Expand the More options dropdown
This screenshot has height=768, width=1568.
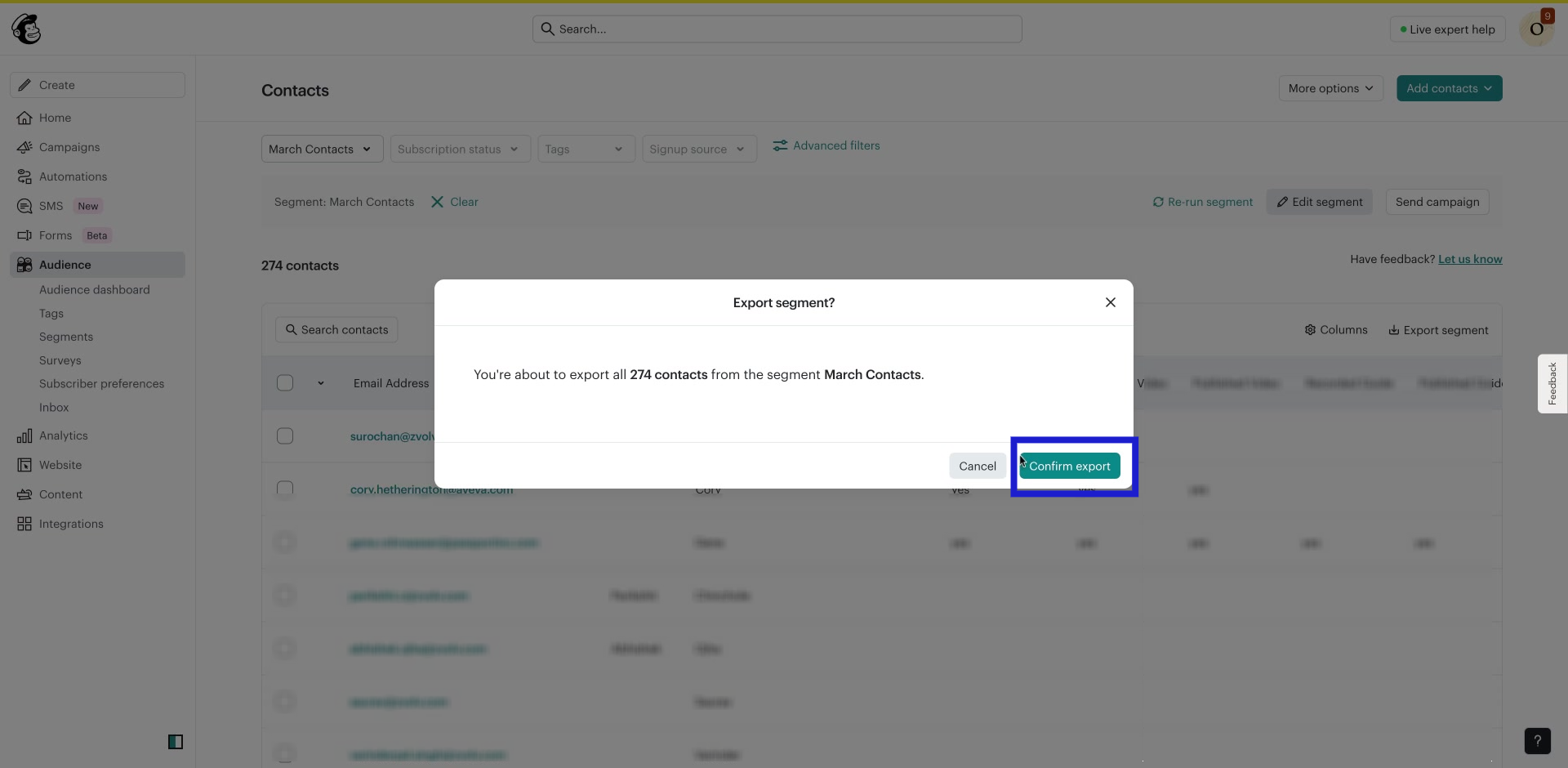(1330, 88)
